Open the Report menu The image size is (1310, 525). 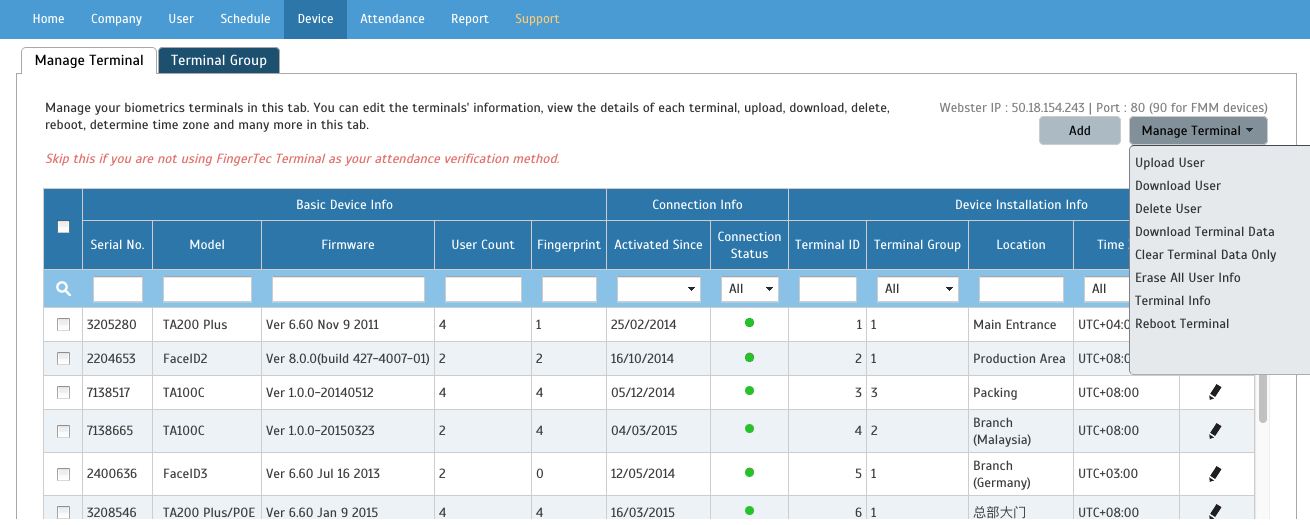tap(470, 19)
